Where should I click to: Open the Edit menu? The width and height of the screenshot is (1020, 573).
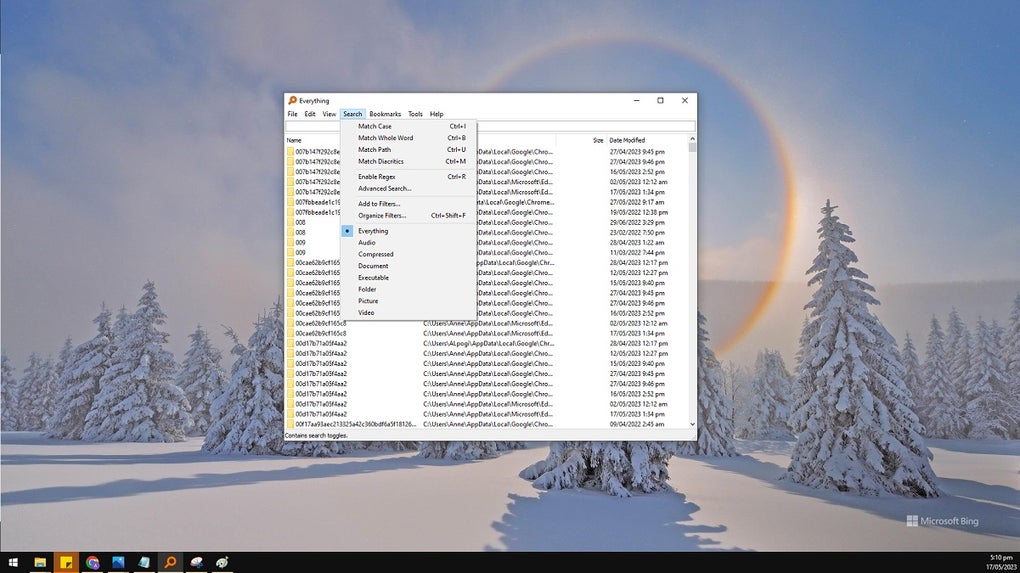click(310, 114)
